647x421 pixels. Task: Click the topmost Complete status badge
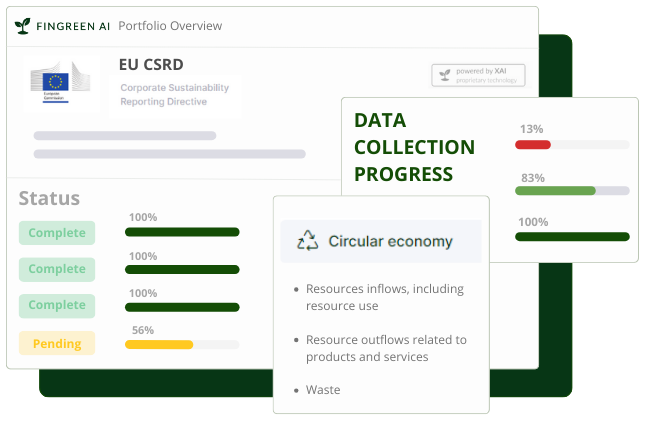click(x=57, y=233)
